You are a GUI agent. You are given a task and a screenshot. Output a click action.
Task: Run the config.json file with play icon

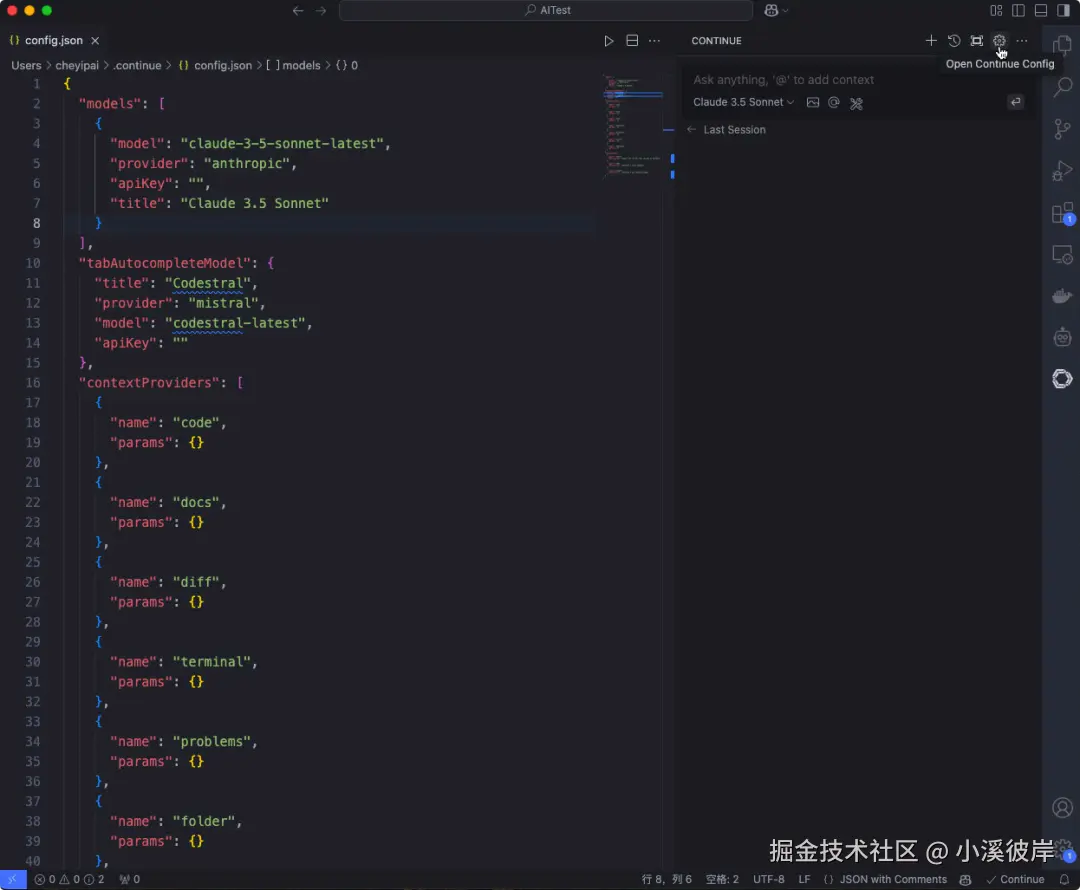pos(608,41)
